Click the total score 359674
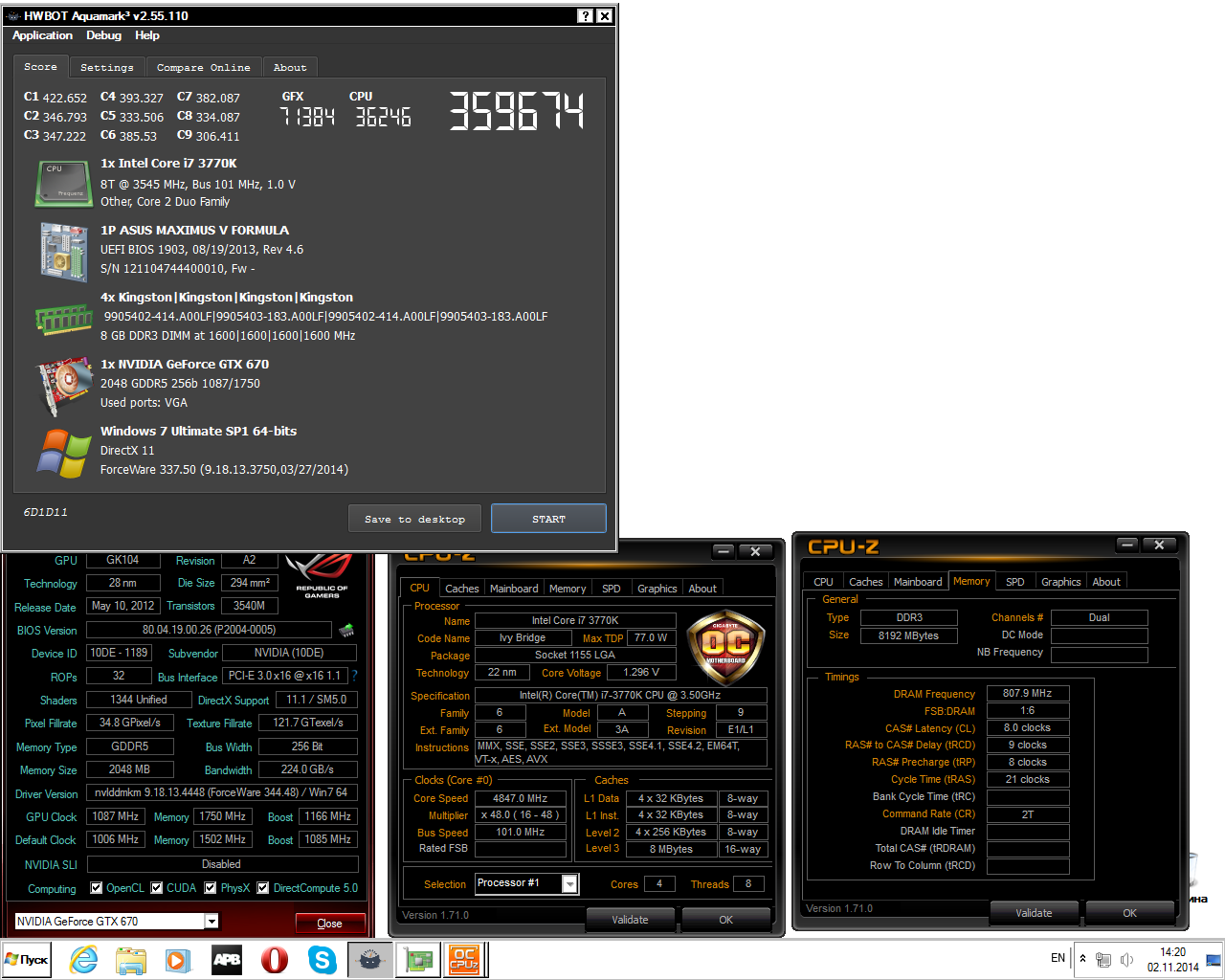 [x=516, y=111]
